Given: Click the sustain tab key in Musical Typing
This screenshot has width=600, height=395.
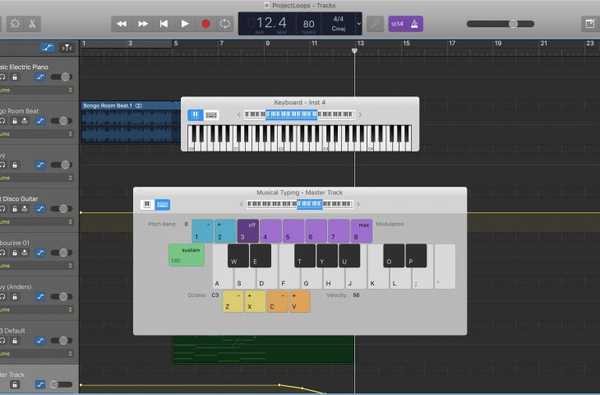Looking at the screenshot, I should click(x=186, y=255).
